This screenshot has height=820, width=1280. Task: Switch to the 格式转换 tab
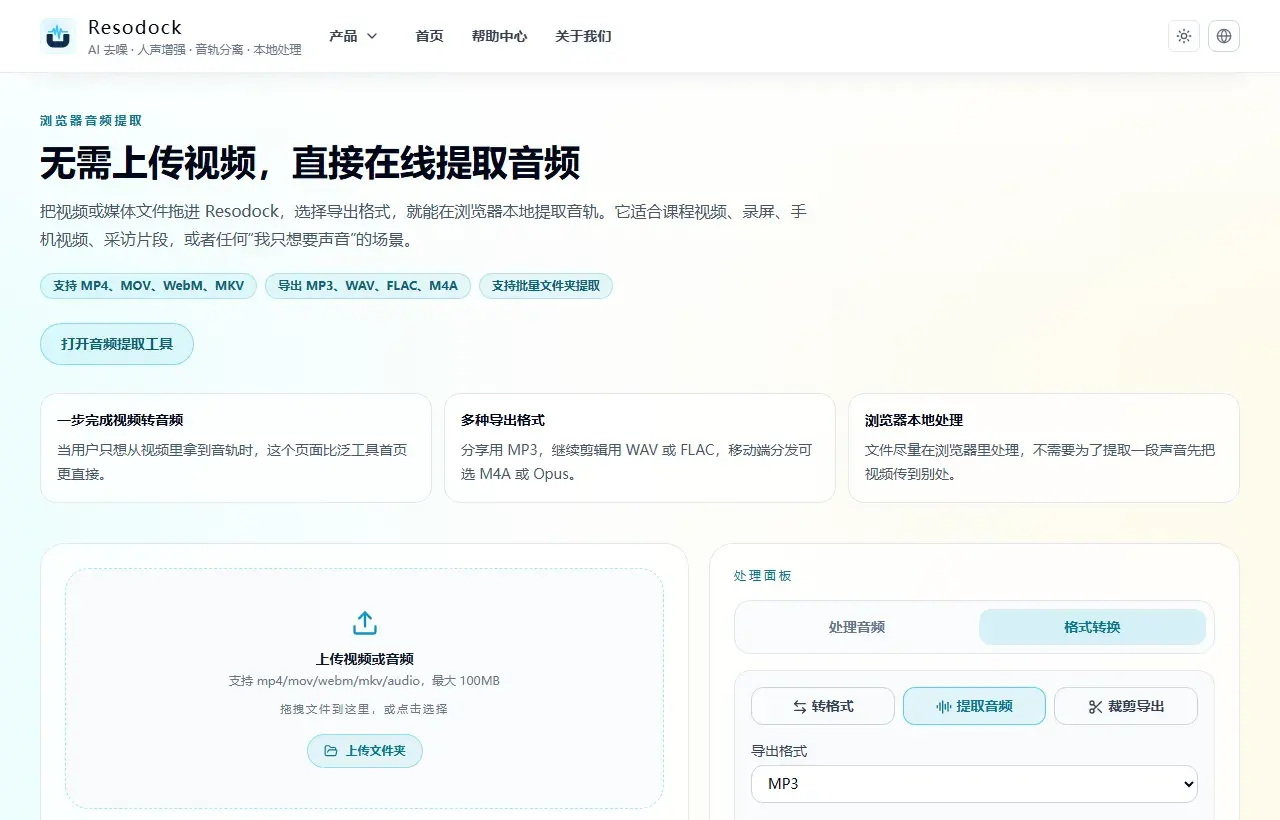point(1092,627)
